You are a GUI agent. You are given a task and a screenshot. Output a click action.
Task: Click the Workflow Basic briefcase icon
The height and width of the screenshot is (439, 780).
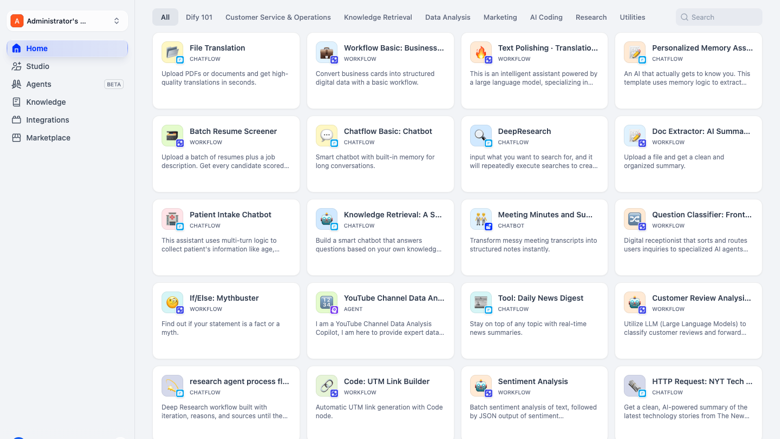tap(326, 52)
